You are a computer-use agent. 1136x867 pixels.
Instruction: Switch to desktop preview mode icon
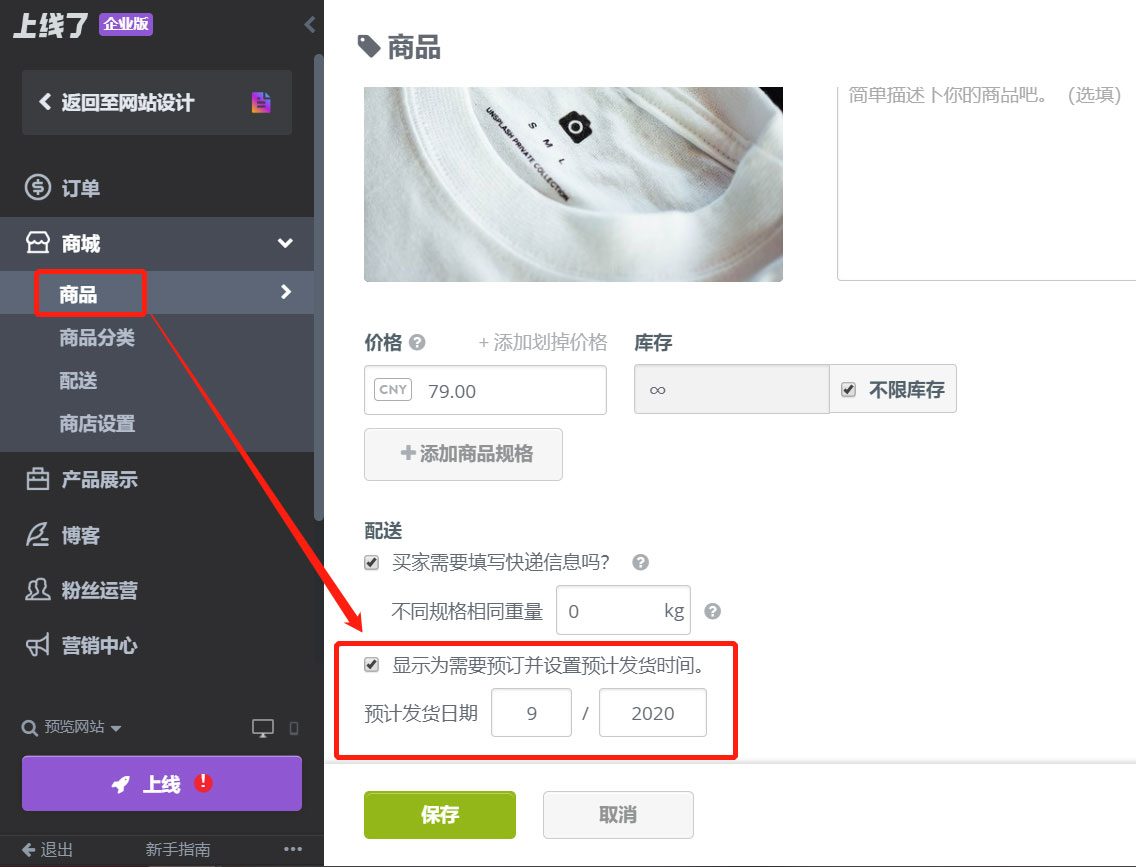260,728
